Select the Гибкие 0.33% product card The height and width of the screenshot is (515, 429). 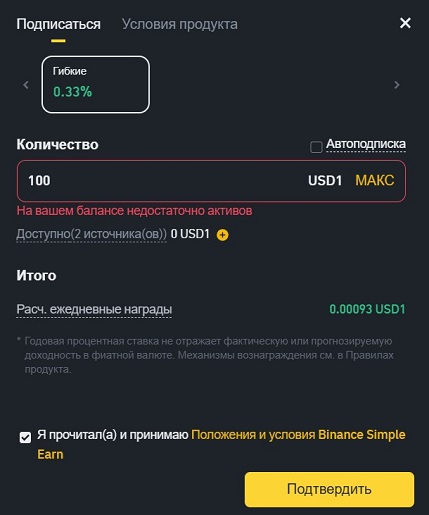click(x=95, y=84)
